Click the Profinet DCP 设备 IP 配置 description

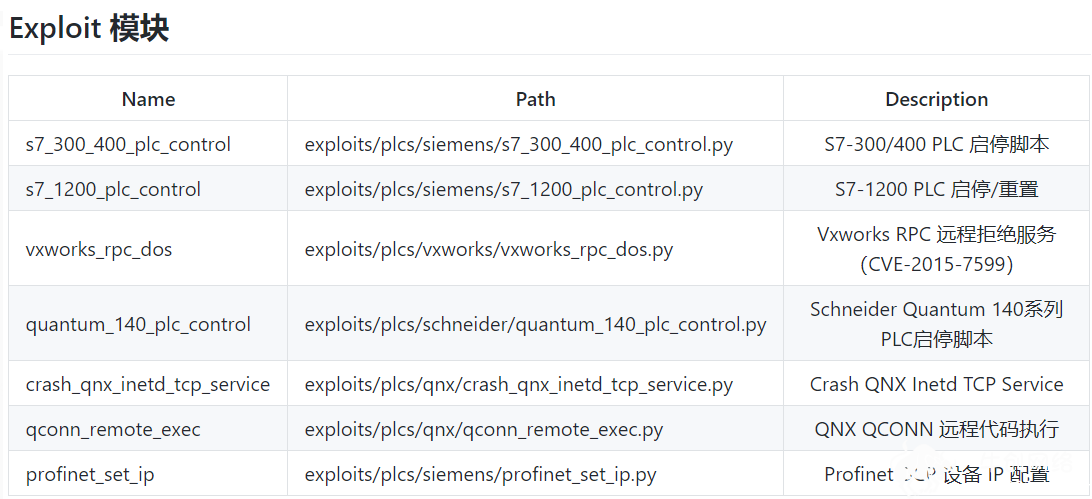coord(937,475)
